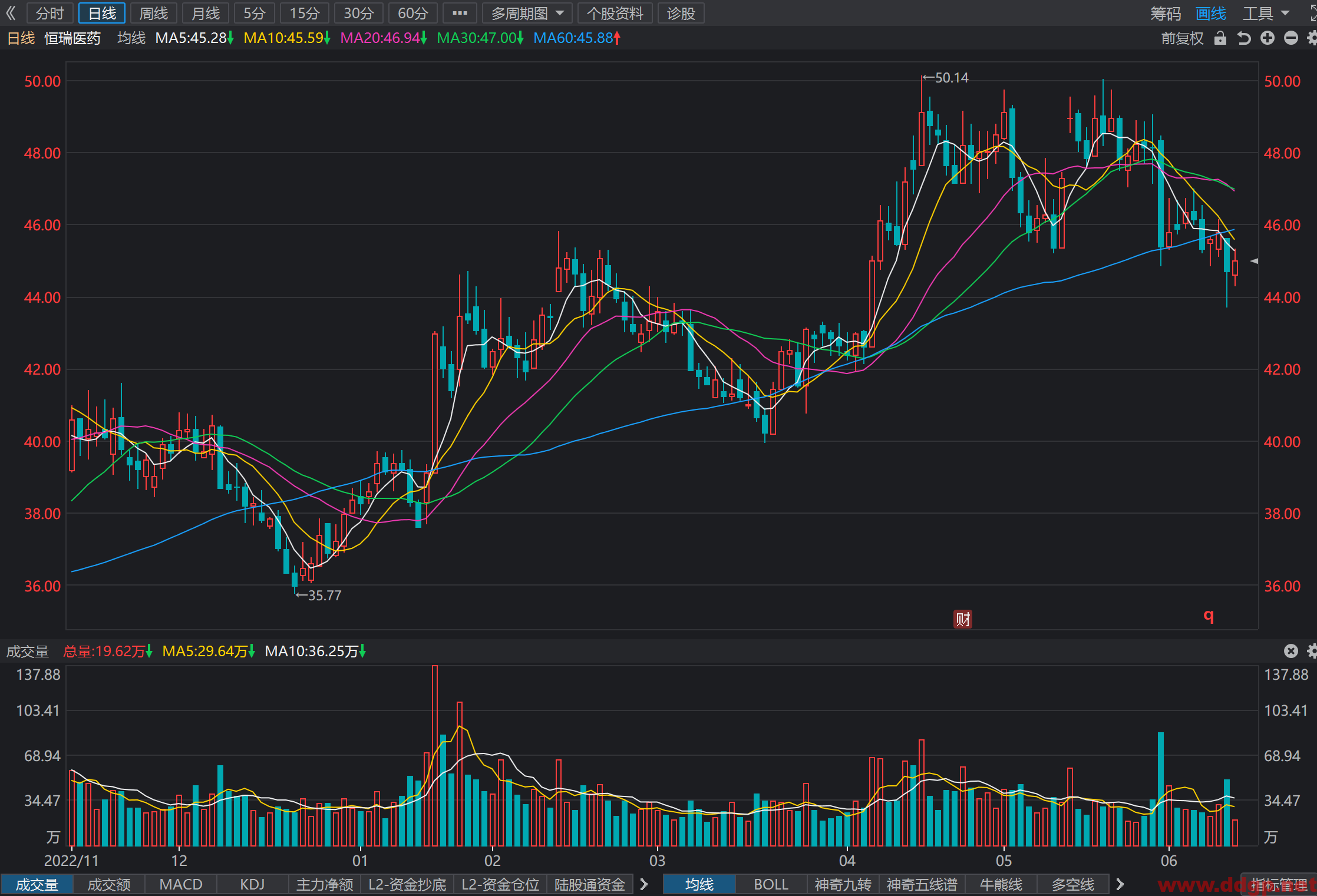Image resolution: width=1317 pixels, height=896 pixels.
Task: Open the 多周期图 dropdown
Action: point(527,14)
